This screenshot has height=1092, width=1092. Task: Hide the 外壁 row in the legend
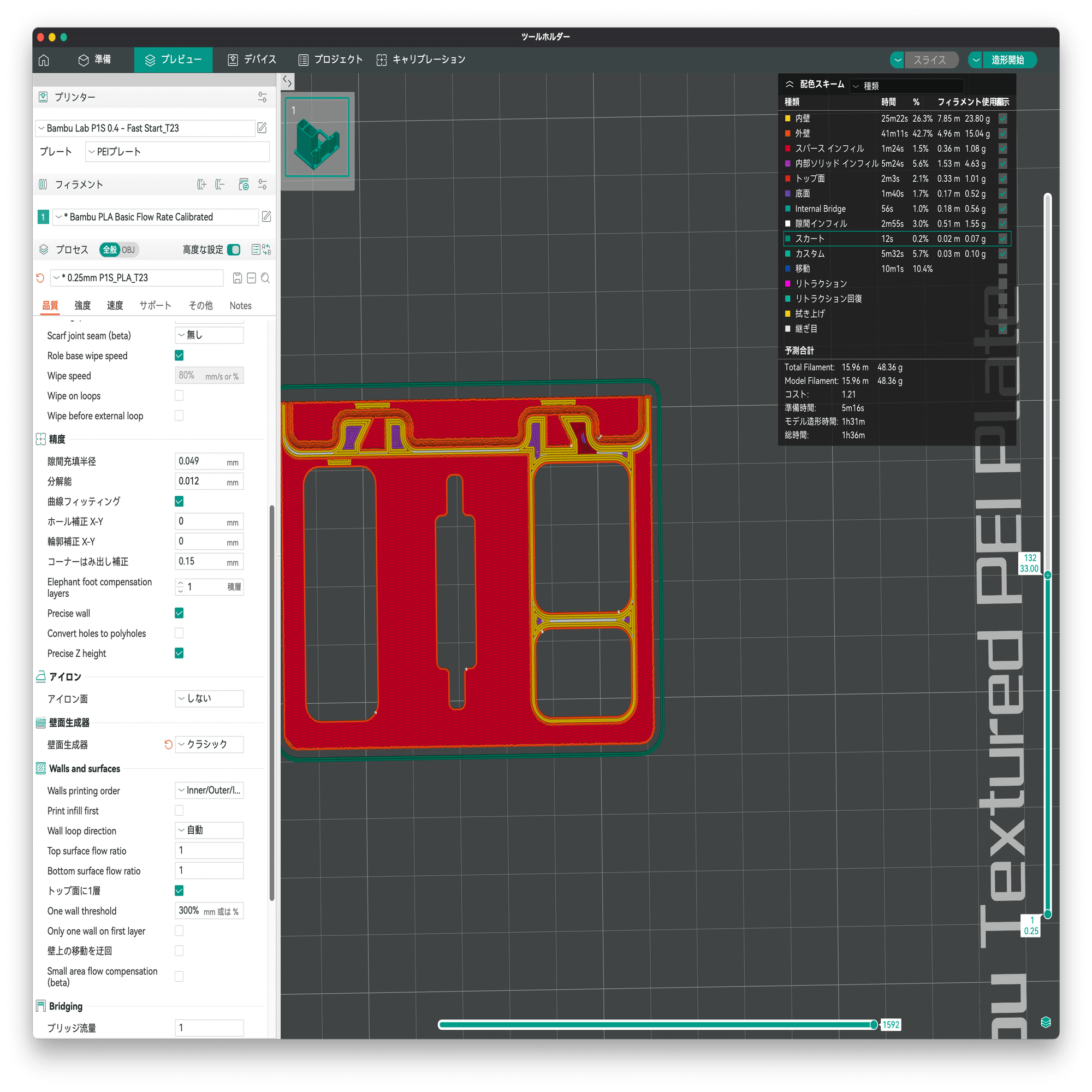1003,133
